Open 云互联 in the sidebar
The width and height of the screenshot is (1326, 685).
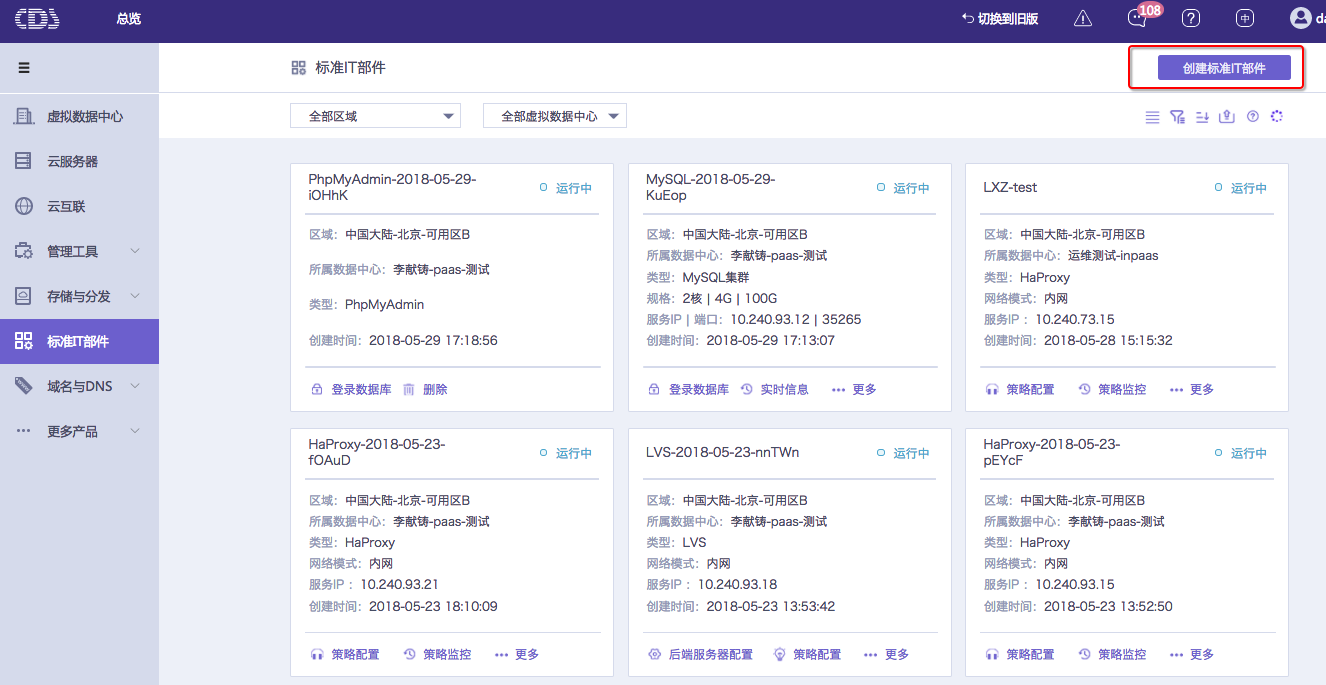coord(79,206)
